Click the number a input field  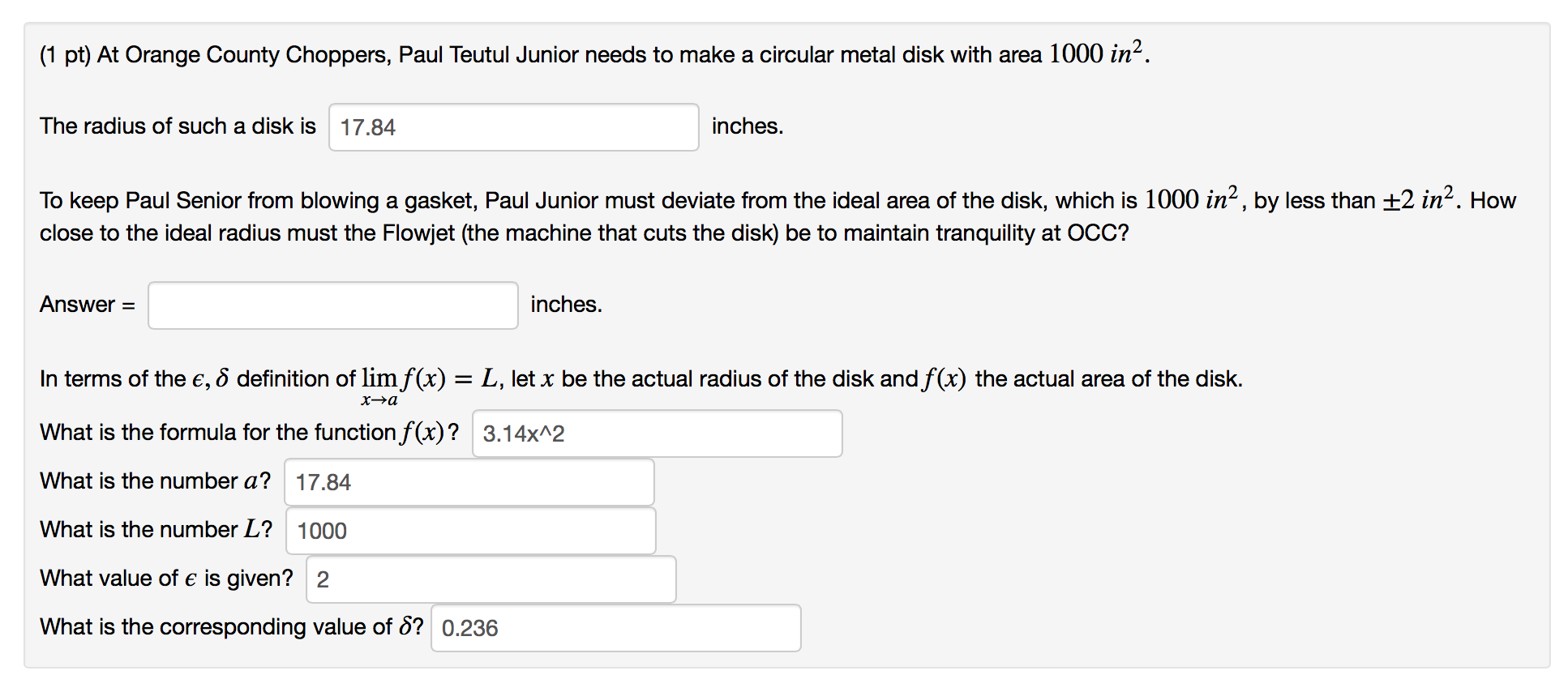click(469, 482)
